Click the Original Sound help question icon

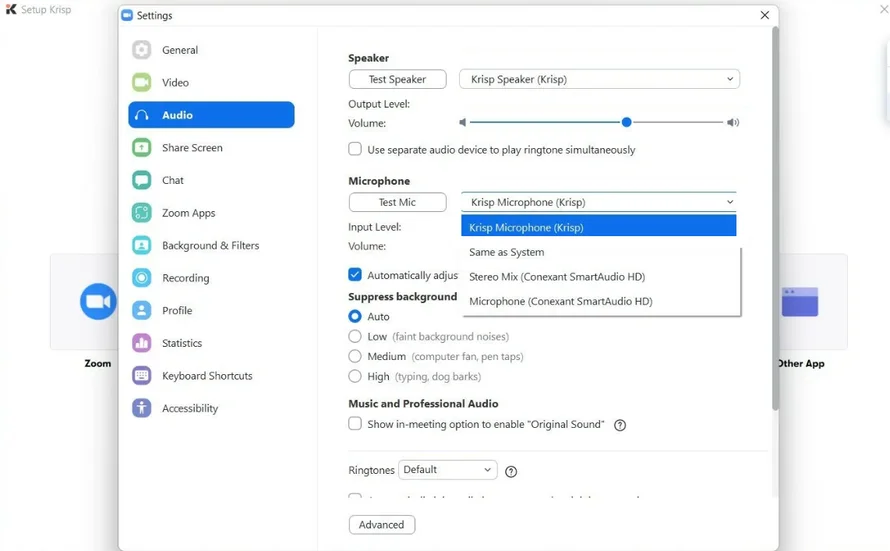pyautogui.click(x=620, y=425)
